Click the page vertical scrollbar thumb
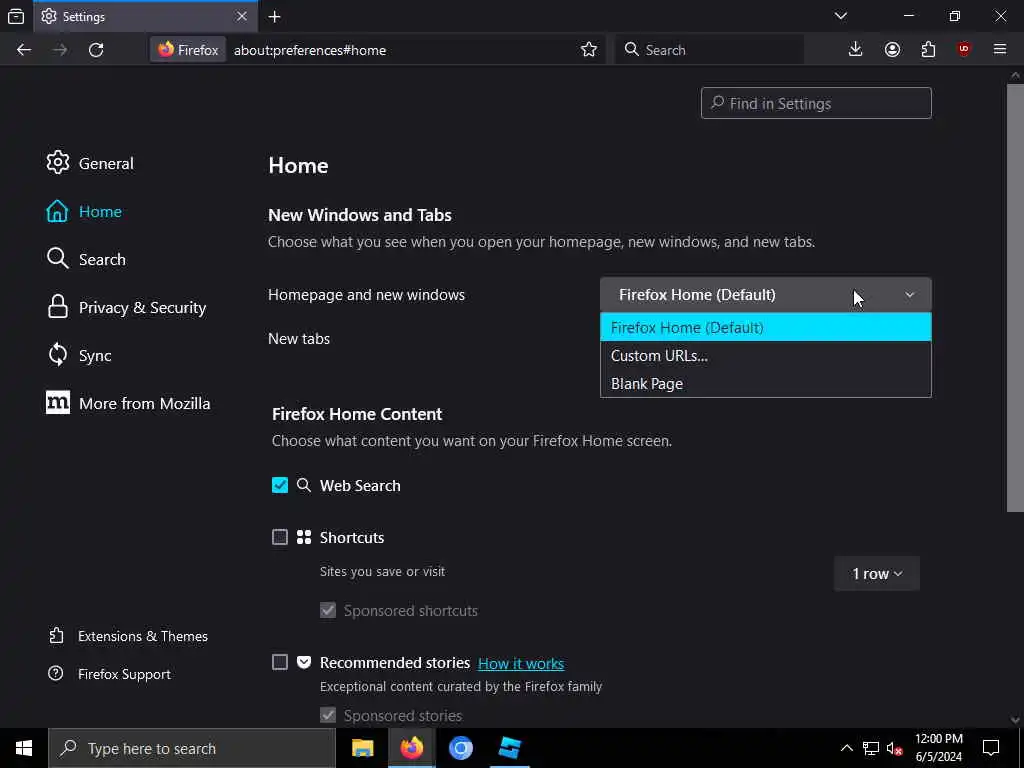The height and width of the screenshot is (768, 1024). [x=1015, y=297]
